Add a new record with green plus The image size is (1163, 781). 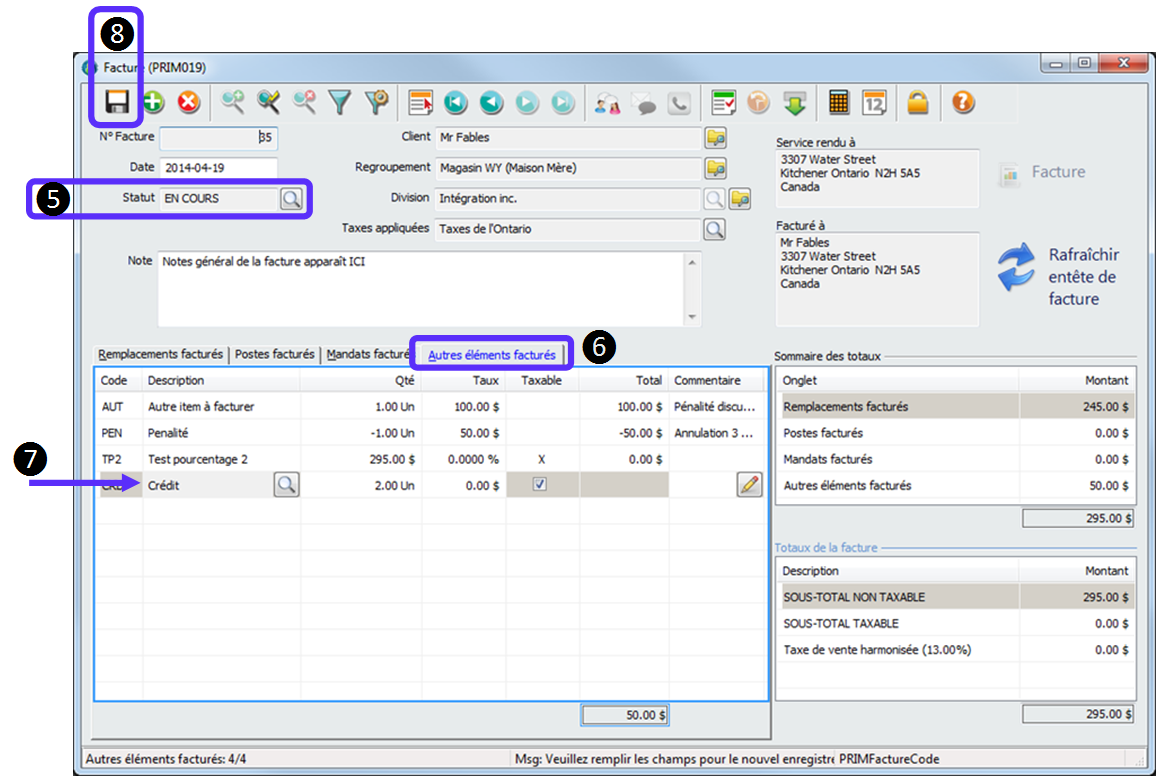(153, 102)
